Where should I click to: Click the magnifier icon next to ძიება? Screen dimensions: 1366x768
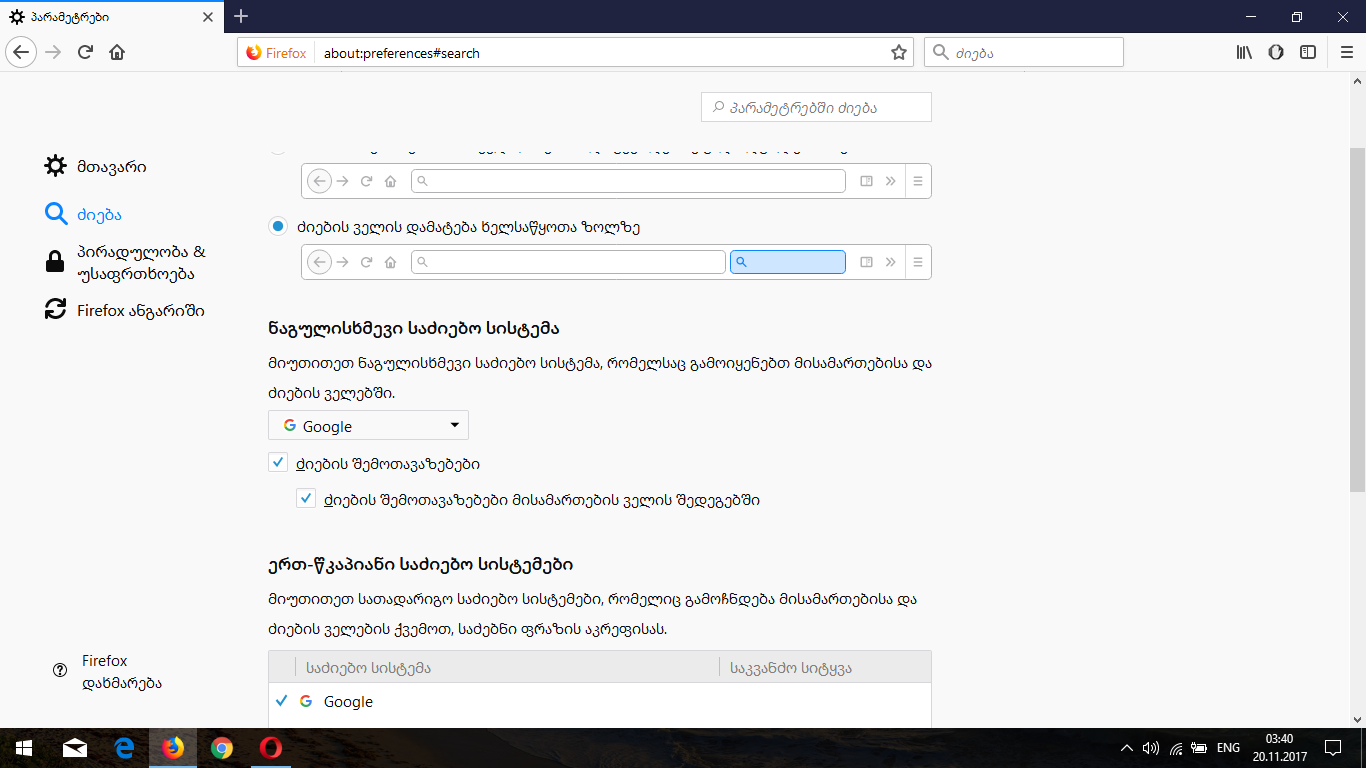point(56,214)
